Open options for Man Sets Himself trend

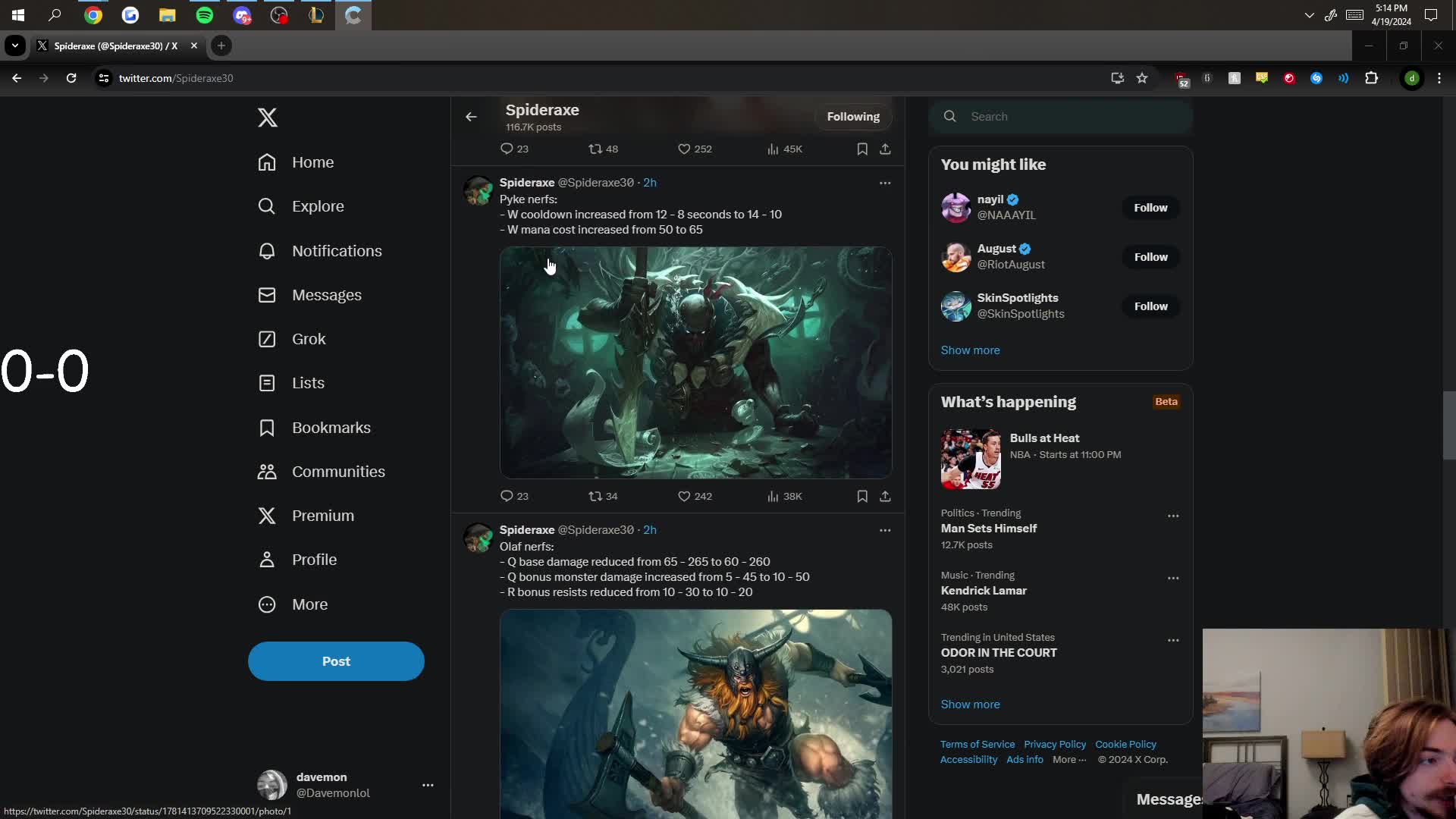point(1173,516)
